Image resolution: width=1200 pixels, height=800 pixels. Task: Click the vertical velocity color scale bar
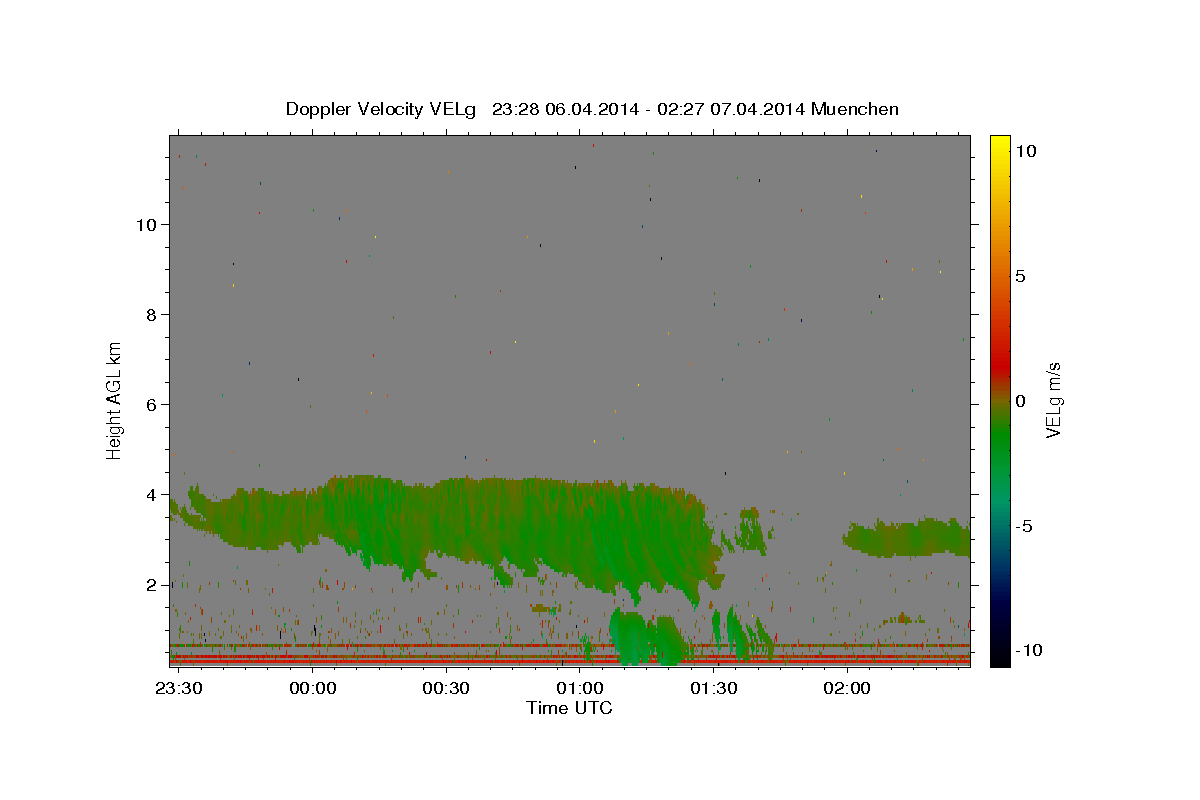pos(999,400)
